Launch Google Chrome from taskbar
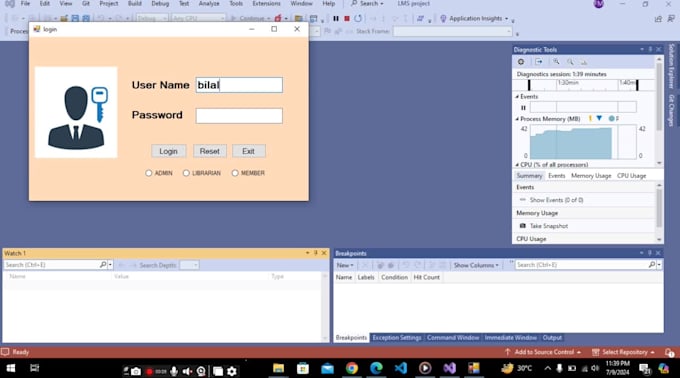The image size is (680, 378). (x=352, y=368)
